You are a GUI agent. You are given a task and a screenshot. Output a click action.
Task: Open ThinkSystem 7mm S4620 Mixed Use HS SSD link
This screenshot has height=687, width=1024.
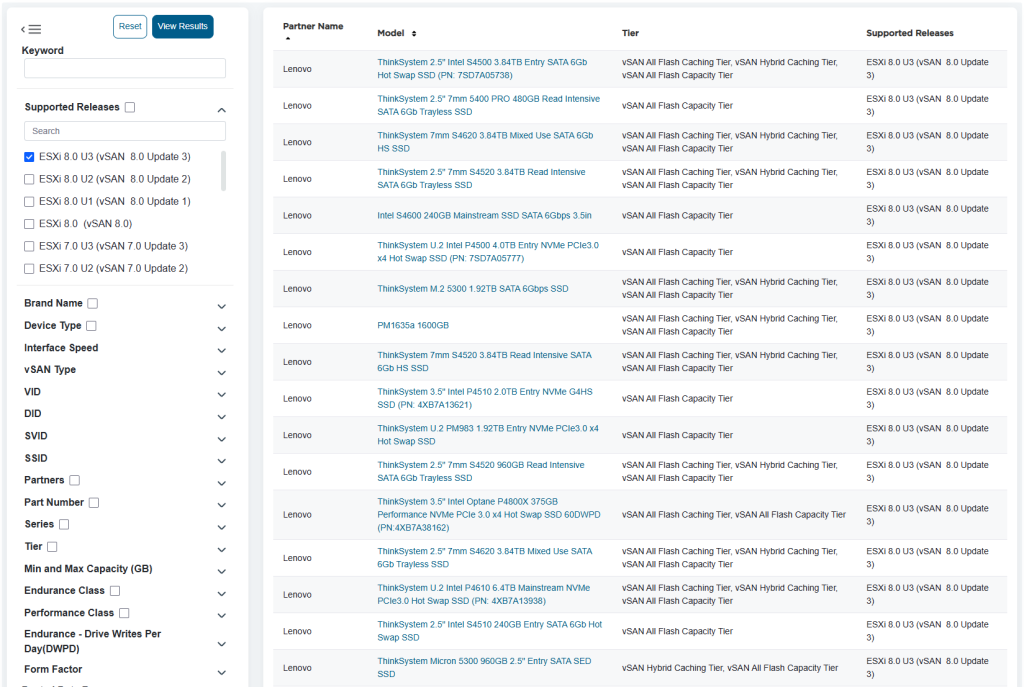485,142
